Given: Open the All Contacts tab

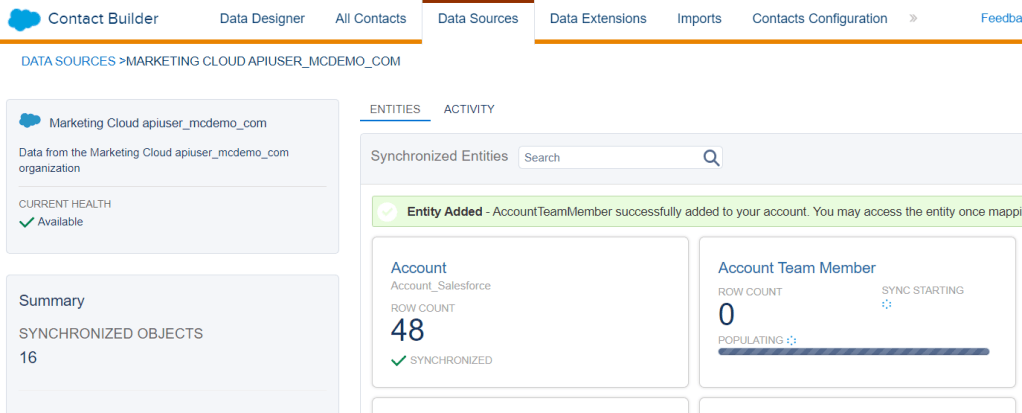Looking at the screenshot, I should pos(371,19).
